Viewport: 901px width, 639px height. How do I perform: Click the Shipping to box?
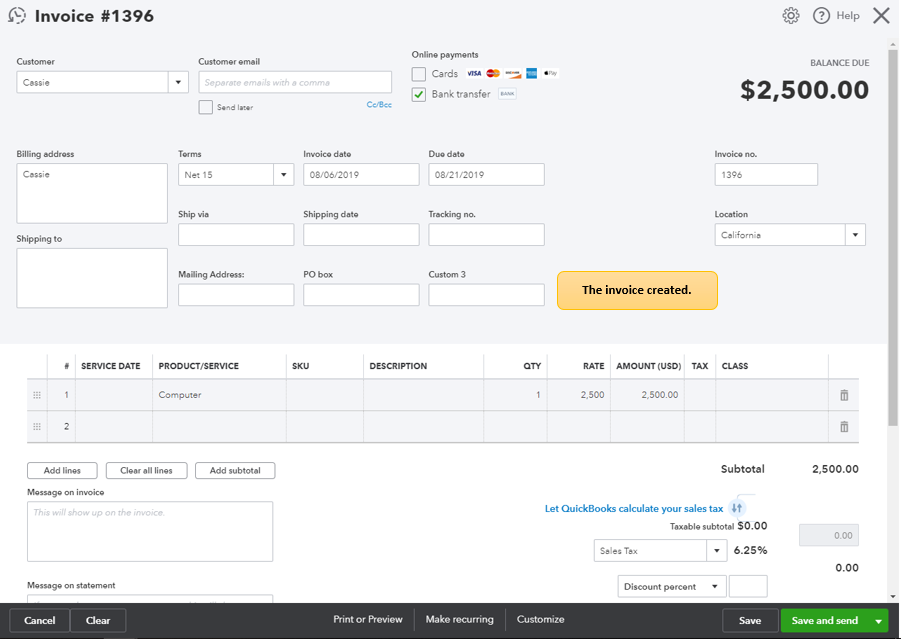point(92,278)
